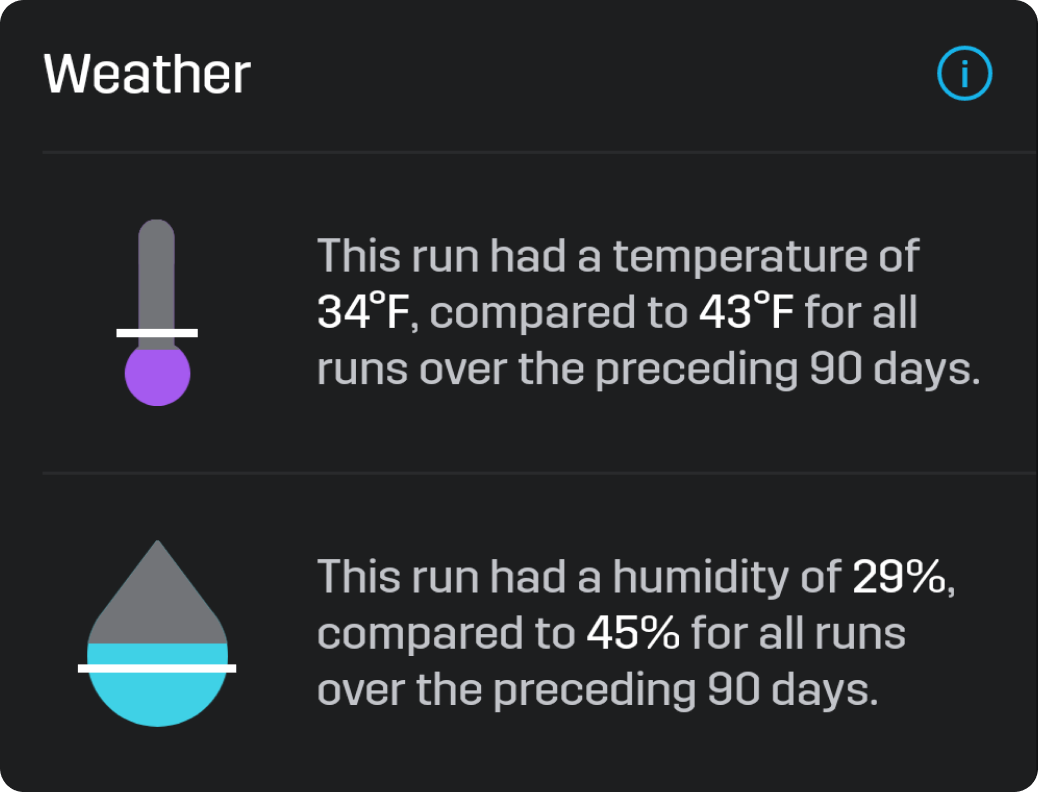The image size is (1038, 792).
Task: Select the purple thermometer bulb
Action: tap(157, 374)
